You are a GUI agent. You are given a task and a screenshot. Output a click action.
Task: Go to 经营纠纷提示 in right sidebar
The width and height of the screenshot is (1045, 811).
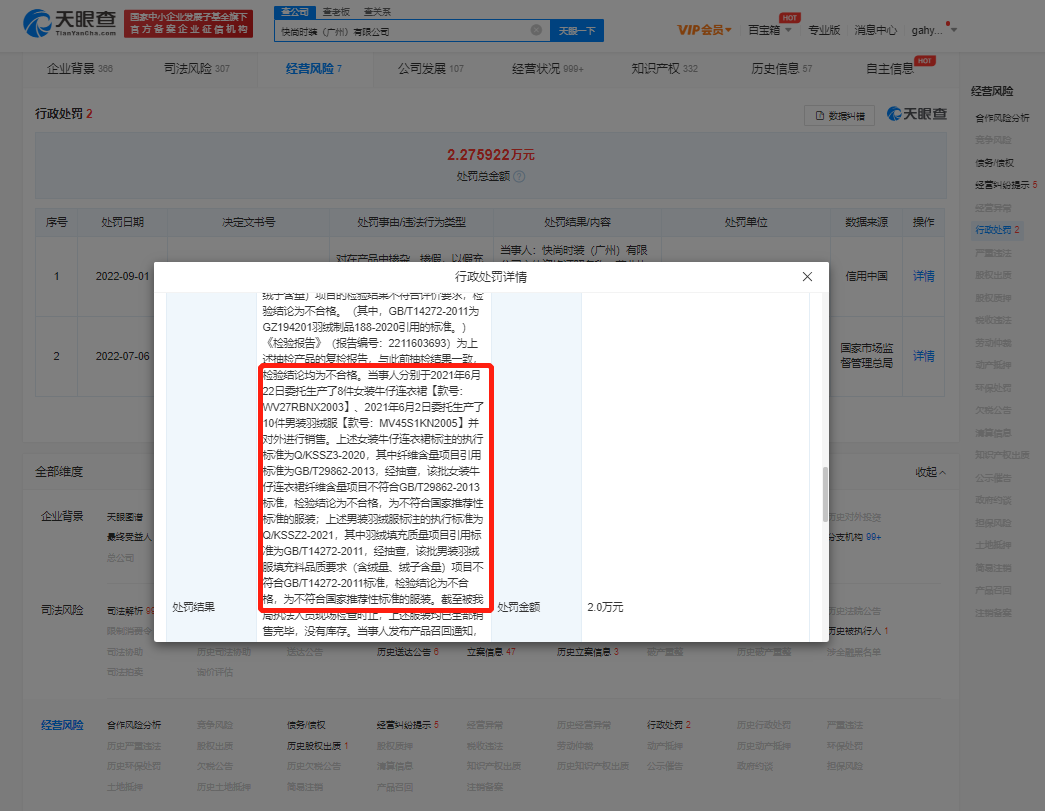pyautogui.click(x=1003, y=185)
